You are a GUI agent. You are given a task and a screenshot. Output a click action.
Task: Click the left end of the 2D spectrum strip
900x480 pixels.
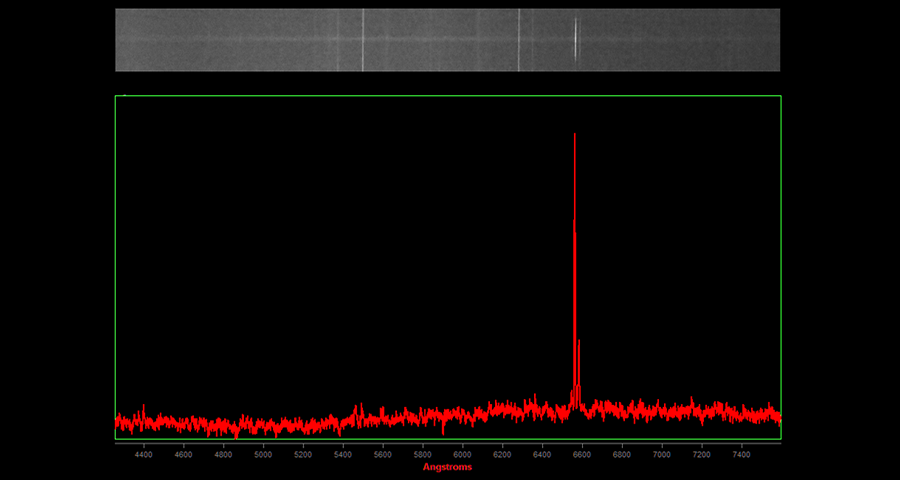119,40
